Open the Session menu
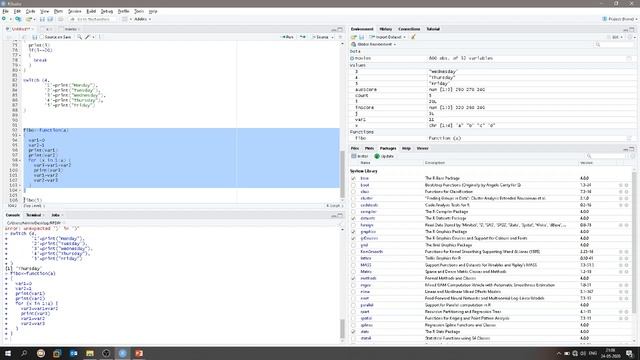Screen dimensions: 640x360 [74, 11]
